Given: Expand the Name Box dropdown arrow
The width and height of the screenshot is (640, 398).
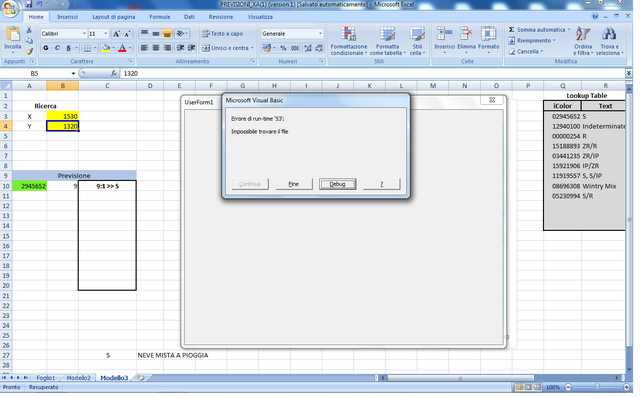Looking at the screenshot, I should point(73,73).
